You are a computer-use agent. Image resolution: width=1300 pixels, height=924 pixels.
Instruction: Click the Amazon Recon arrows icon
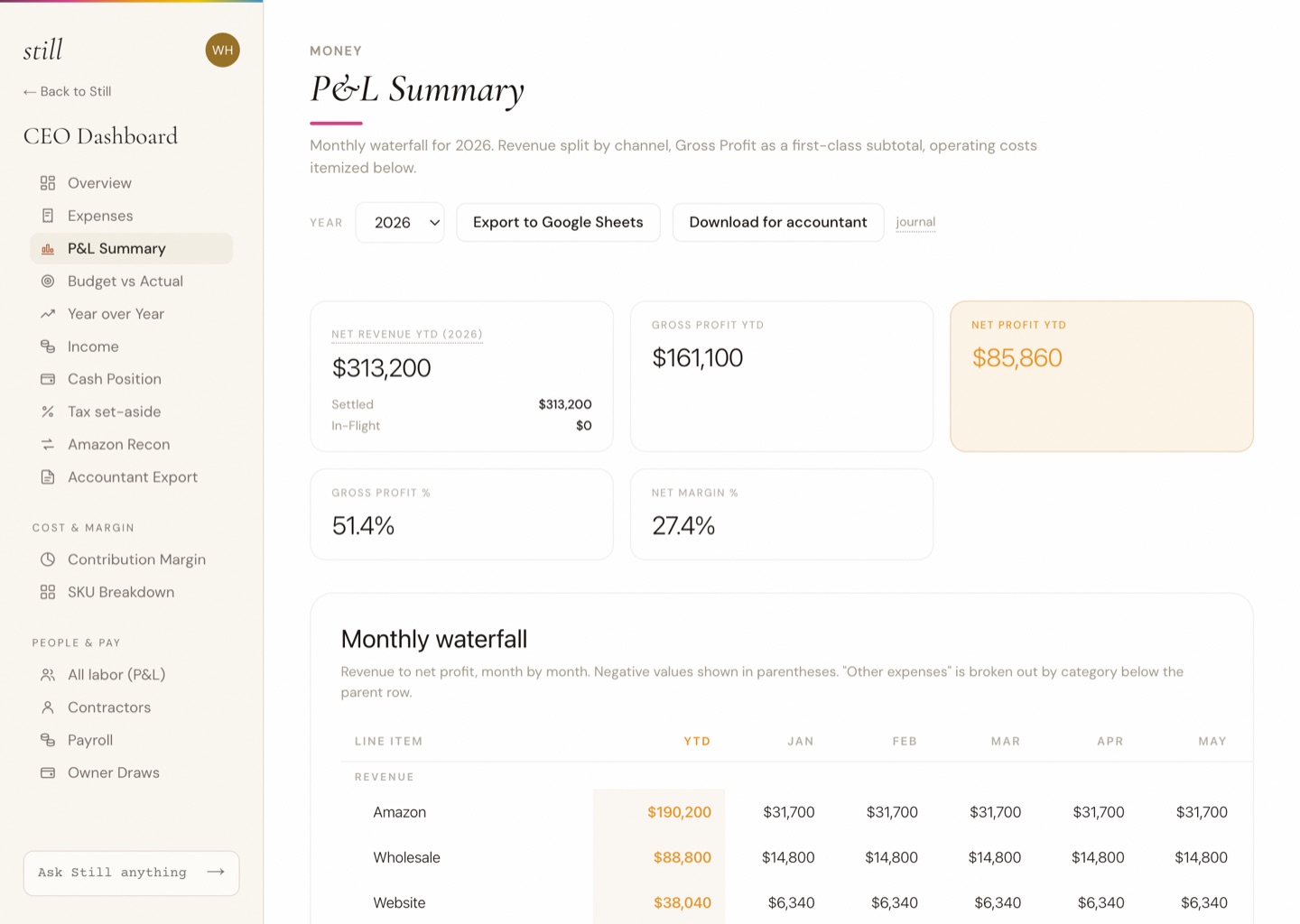48,444
